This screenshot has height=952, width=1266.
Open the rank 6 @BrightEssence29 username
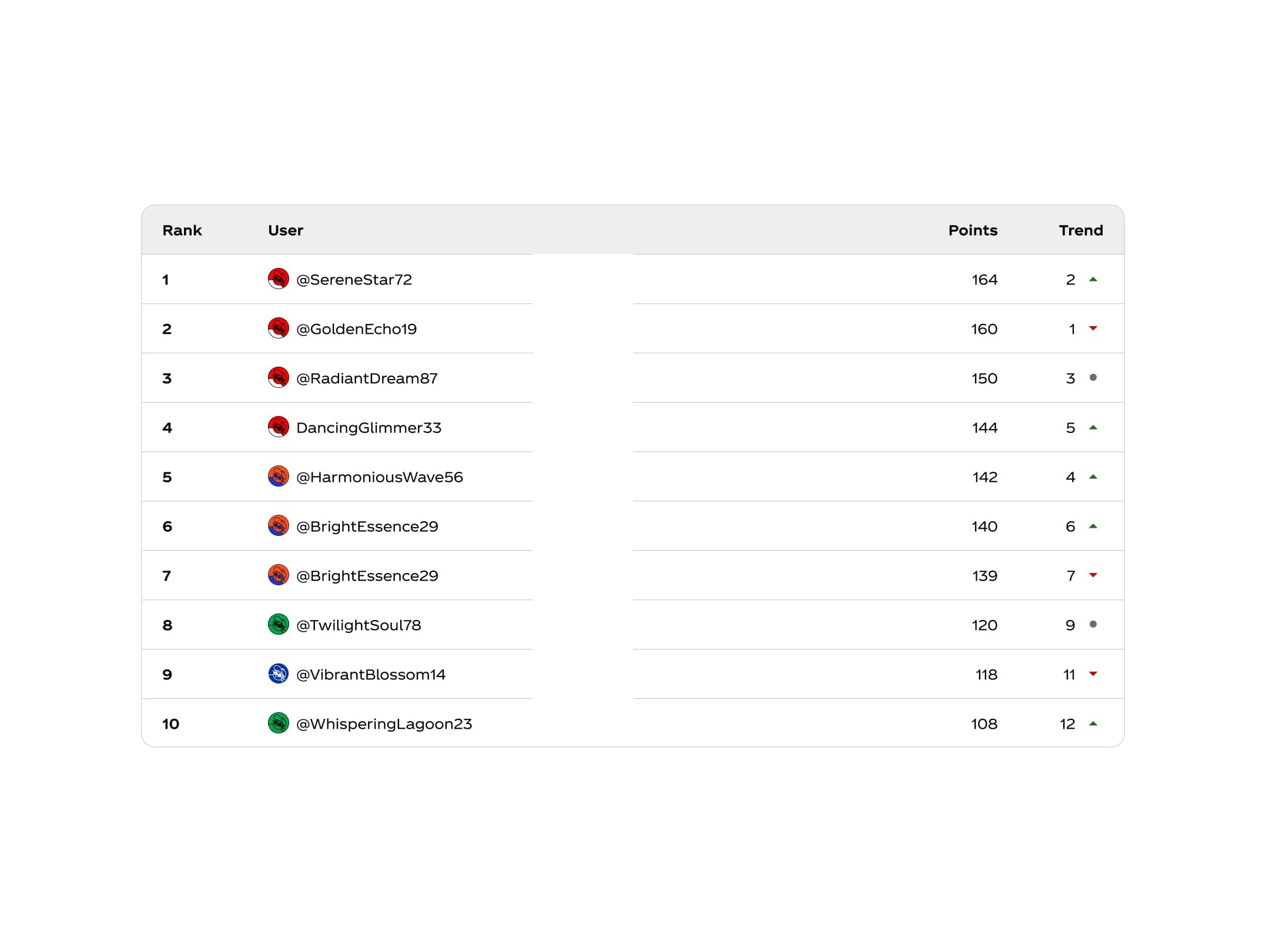[367, 527]
